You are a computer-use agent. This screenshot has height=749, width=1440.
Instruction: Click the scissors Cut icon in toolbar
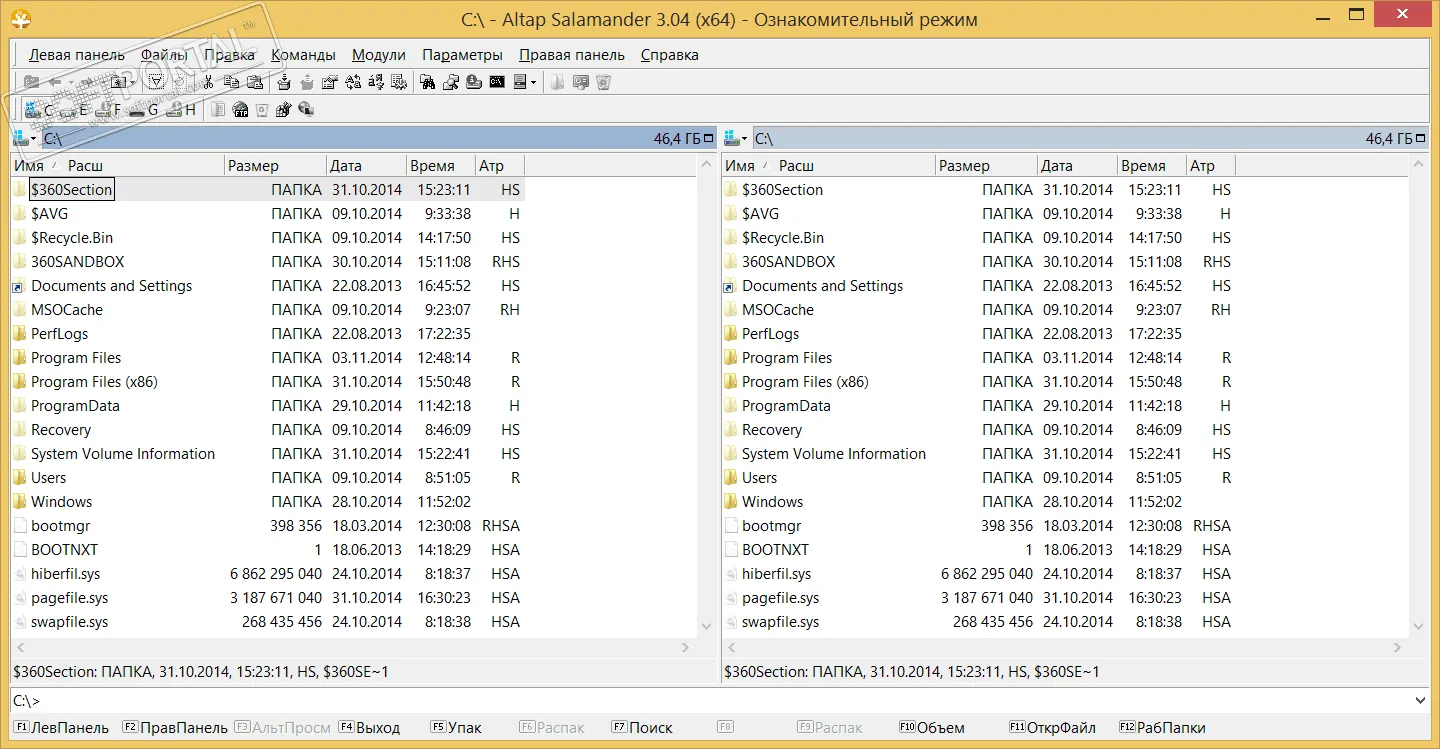(x=208, y=82)
